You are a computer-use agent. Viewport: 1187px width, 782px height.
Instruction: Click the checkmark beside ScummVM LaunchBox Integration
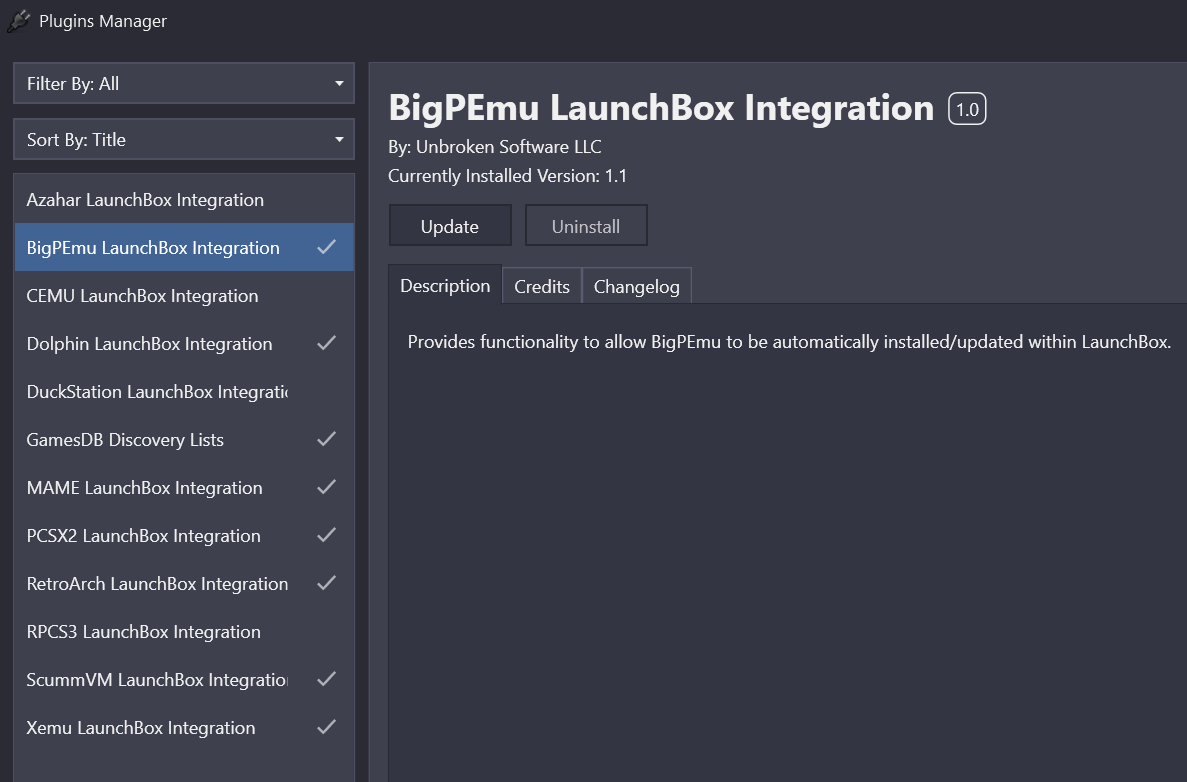pyautogui.click(x=326, y=679)
